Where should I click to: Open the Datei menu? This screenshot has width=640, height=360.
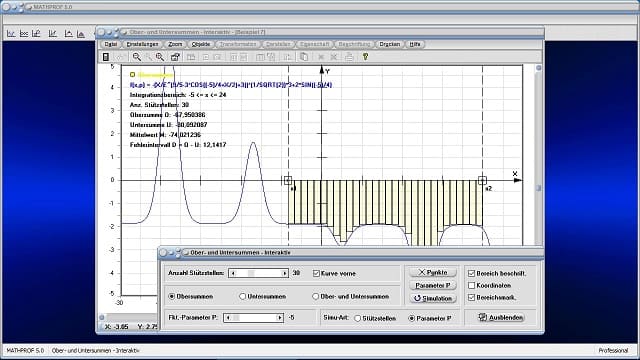coord(111,44)
